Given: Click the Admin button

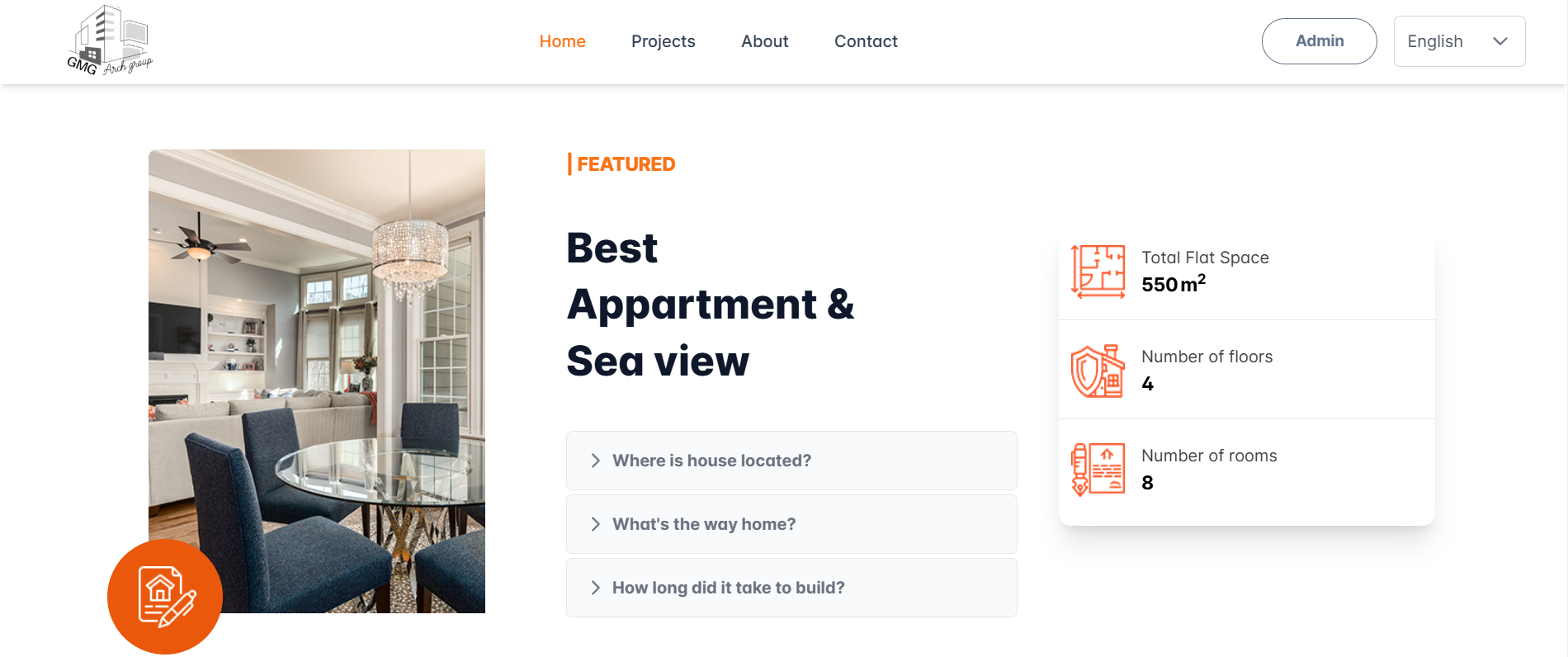Looking at the screenshot, I should click(1319, 41).
